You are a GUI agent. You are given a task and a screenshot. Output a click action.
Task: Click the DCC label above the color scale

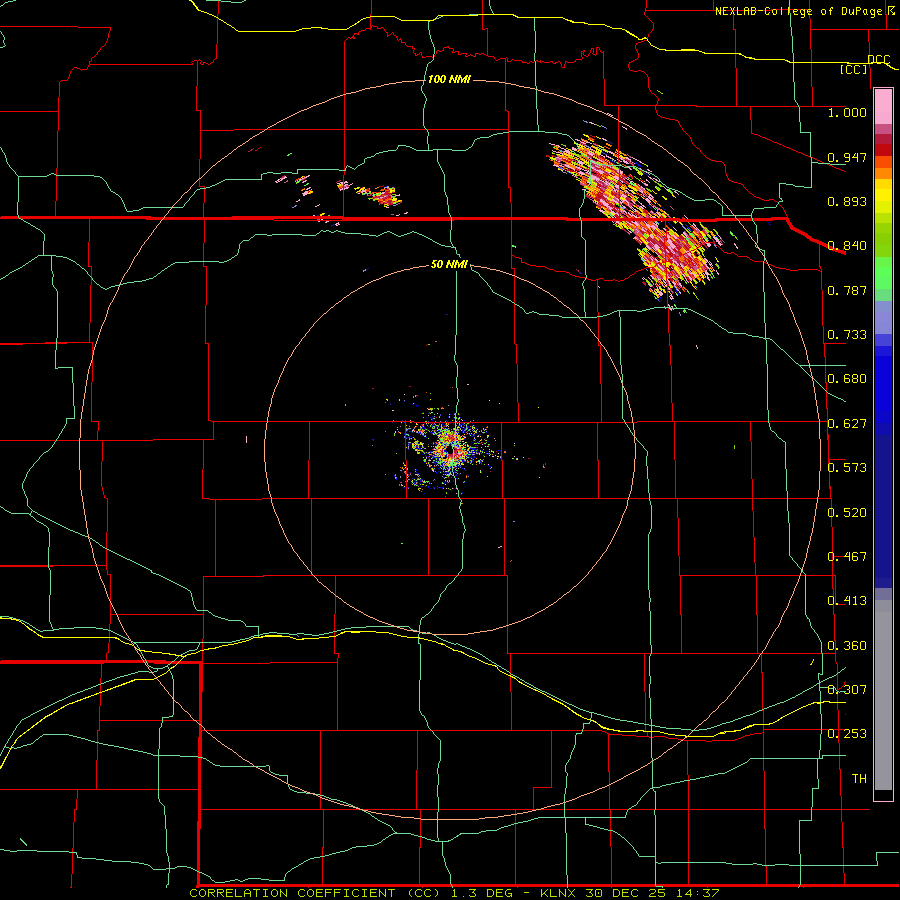pos(878,59)
